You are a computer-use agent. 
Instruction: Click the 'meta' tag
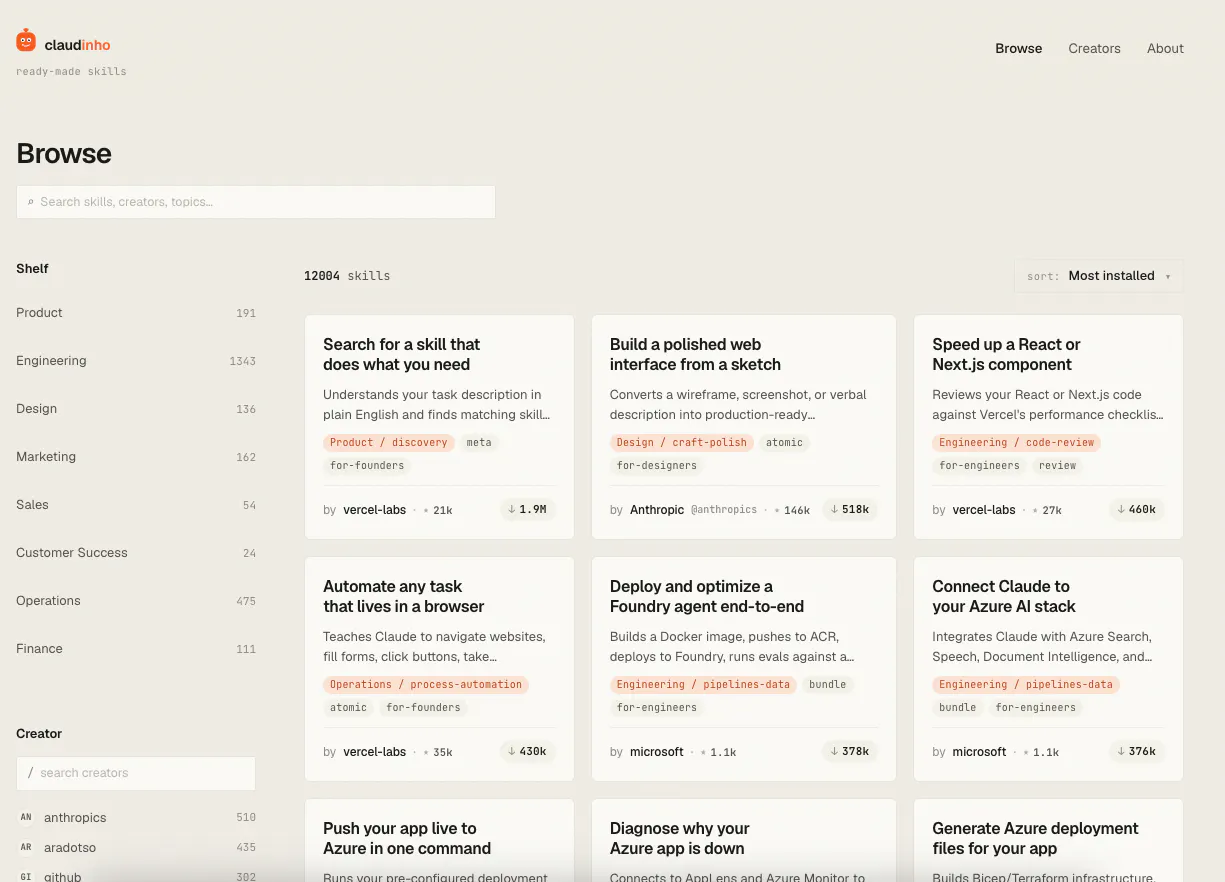(479, 442)
